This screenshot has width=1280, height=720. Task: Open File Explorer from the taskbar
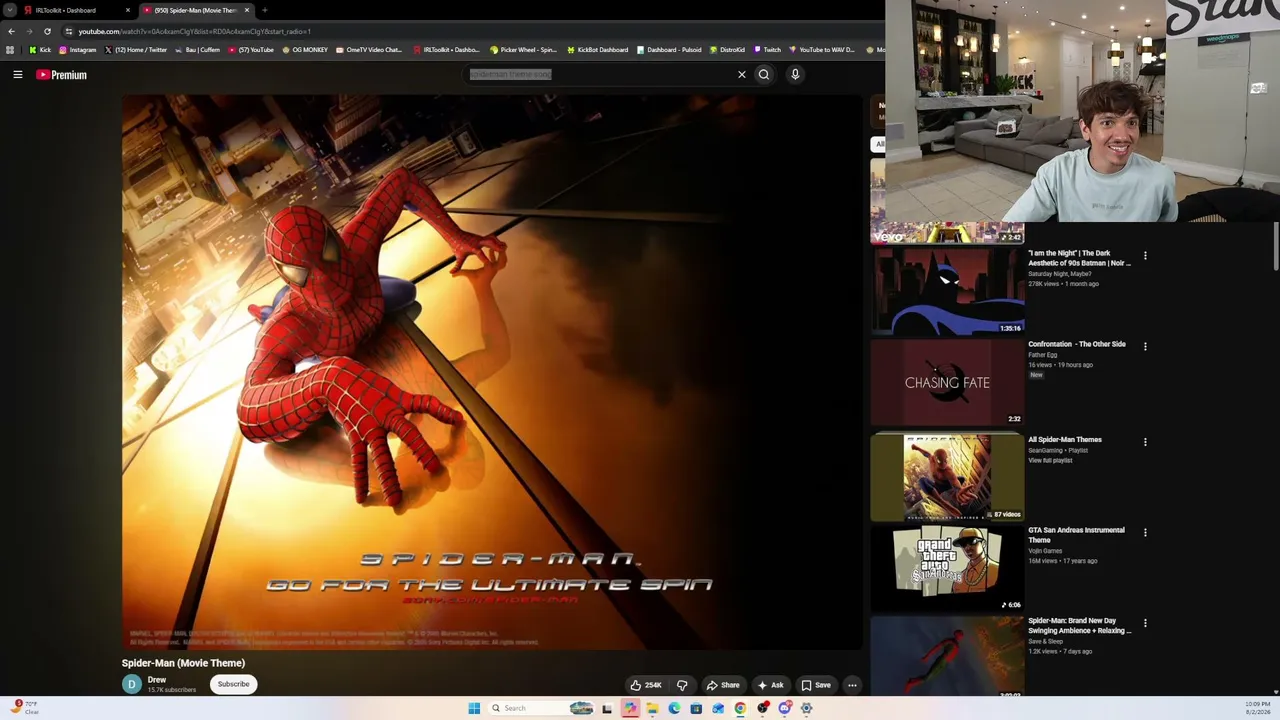point(652,708)
